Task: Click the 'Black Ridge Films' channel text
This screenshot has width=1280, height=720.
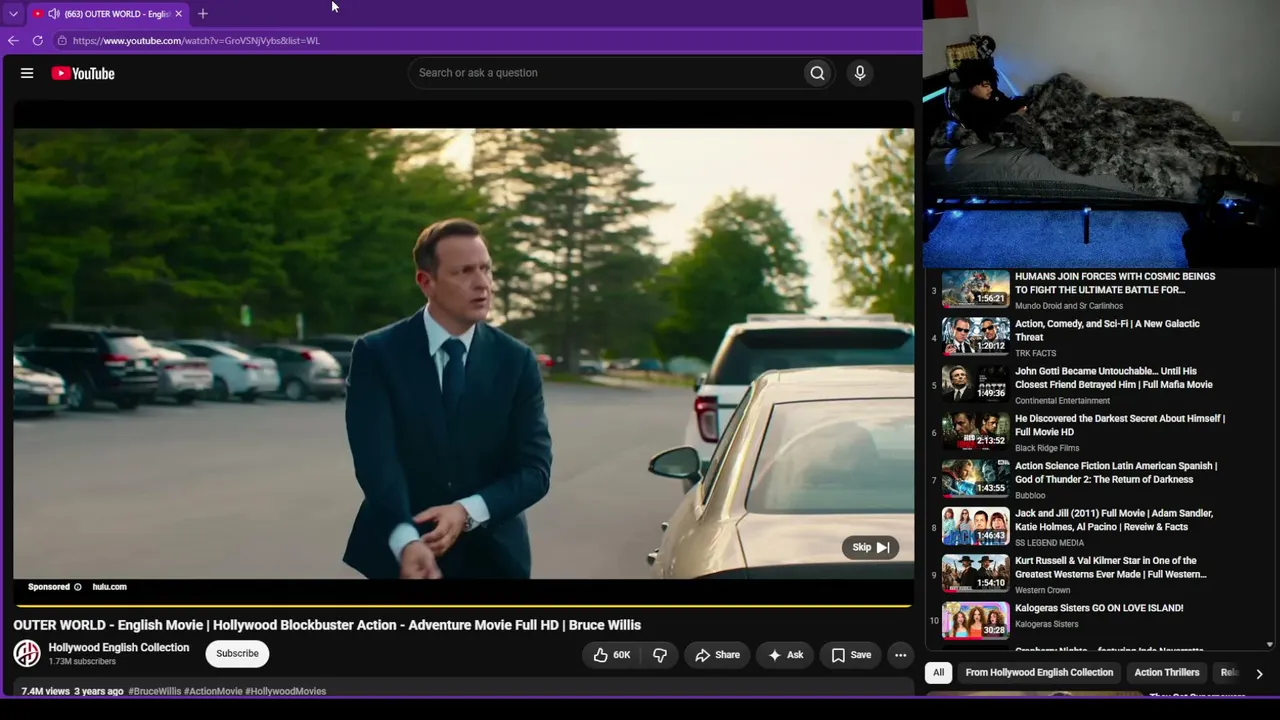Action: click(1047, 448)
